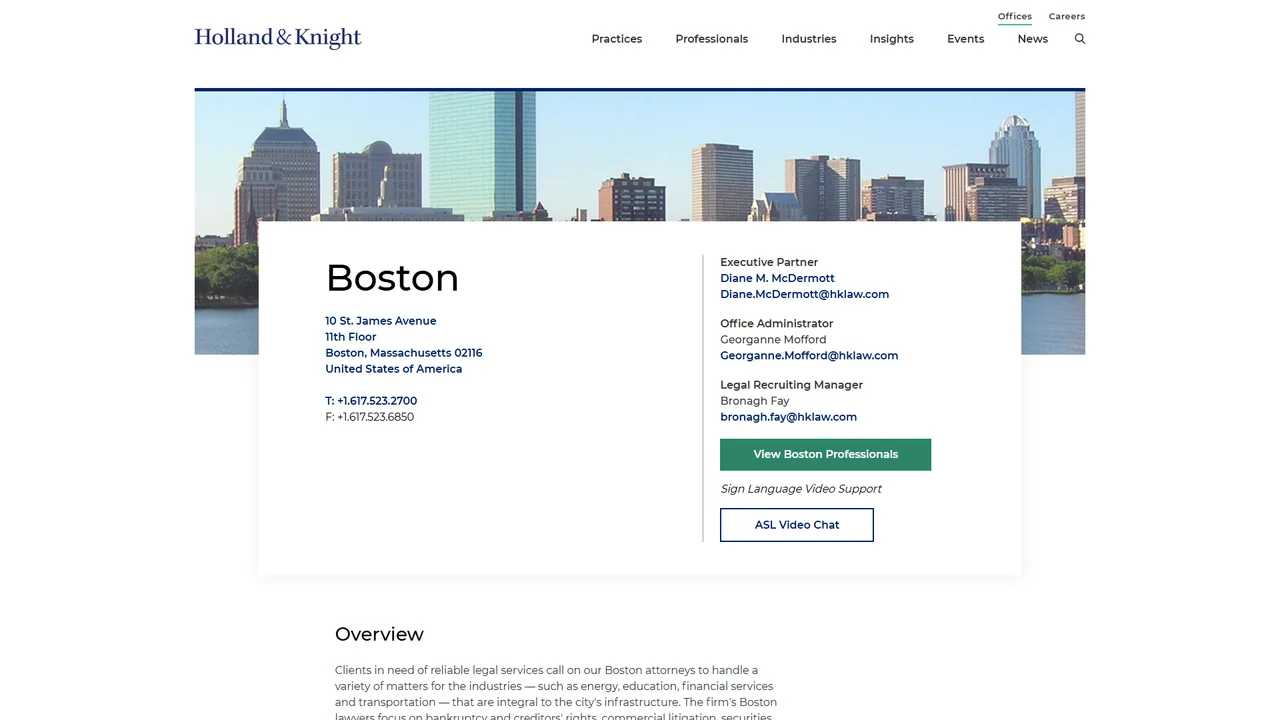Open the News menu item

[1033, 39]
